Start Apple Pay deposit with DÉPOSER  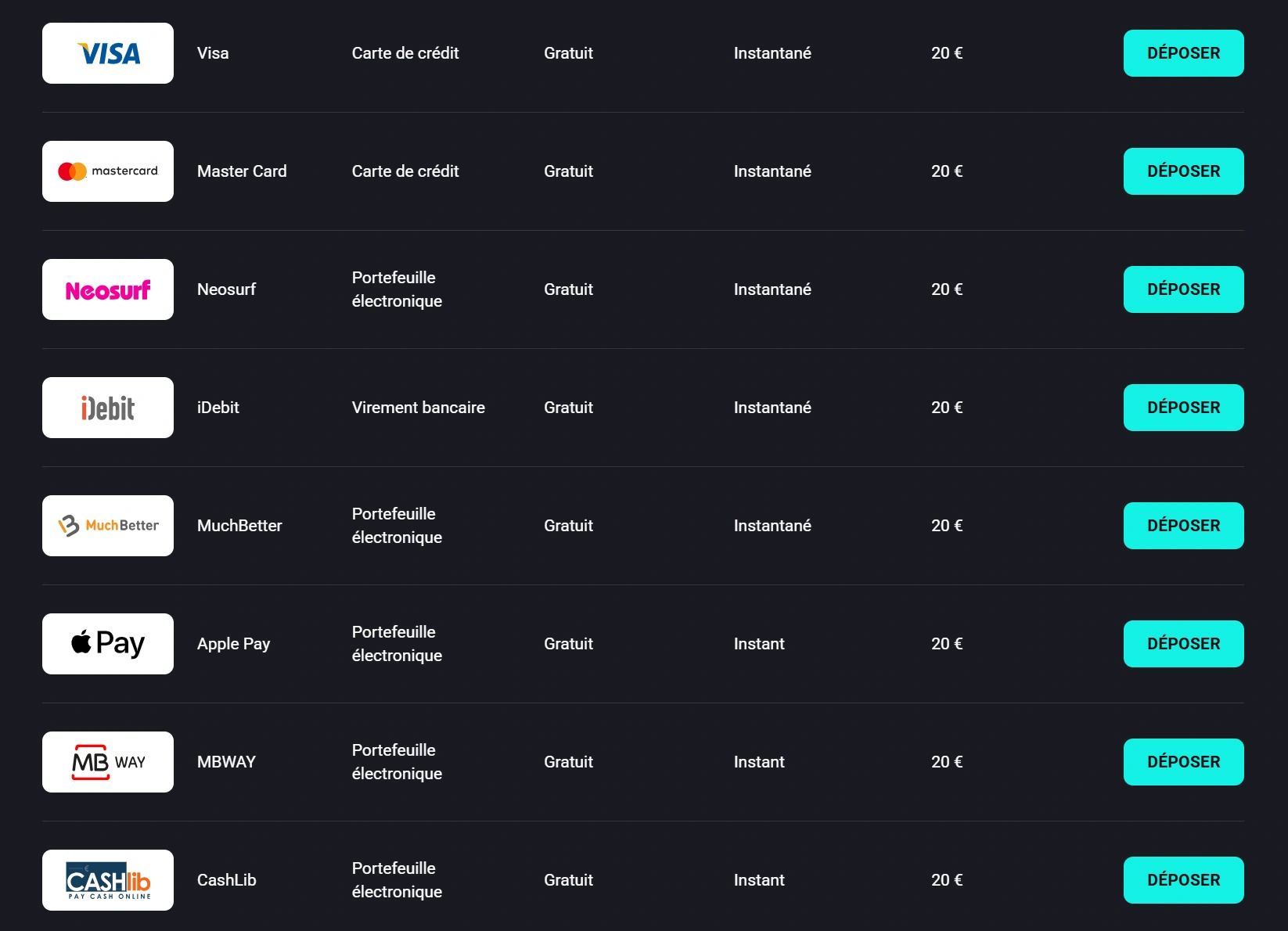tap(1183, 644)
